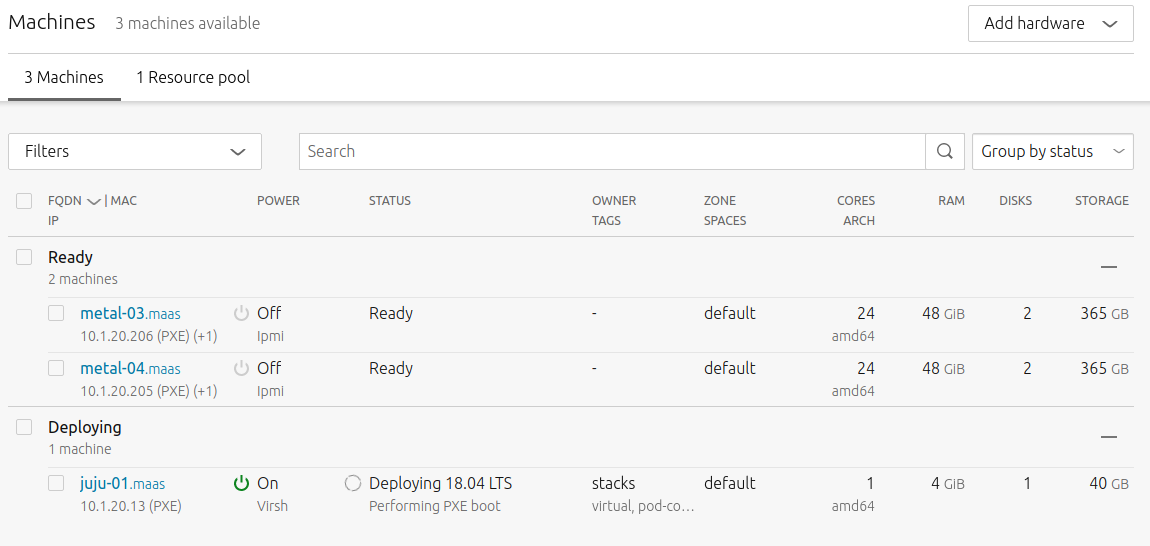Click juju-01 green power on icon
The height and width of the screenshot is (546, 1150).
(x=241, y=484)
